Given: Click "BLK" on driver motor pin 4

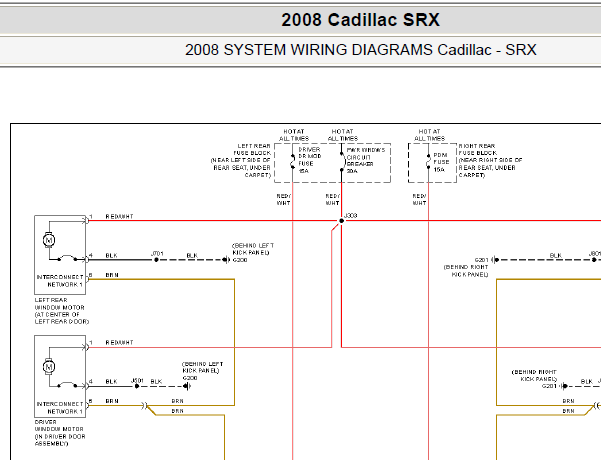Looking at the screenshot, I should coord(112,381).
